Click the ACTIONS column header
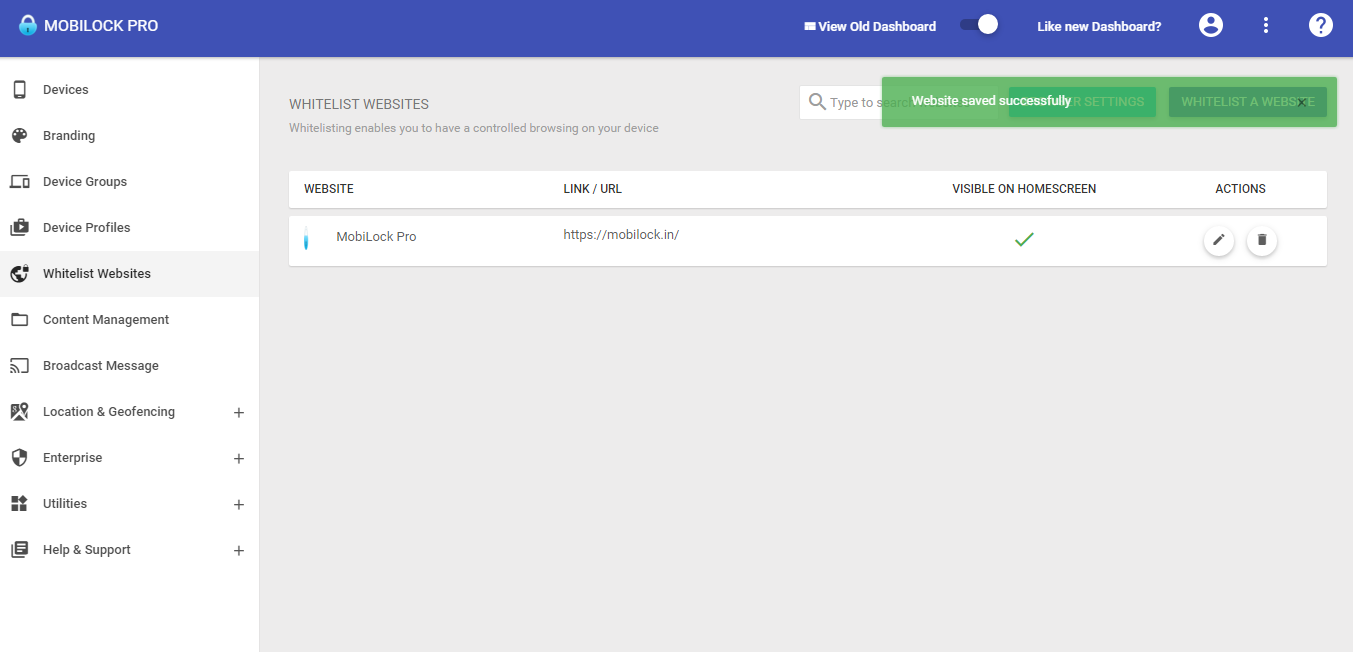The image size is (1353, 652). pos(1240,189)
